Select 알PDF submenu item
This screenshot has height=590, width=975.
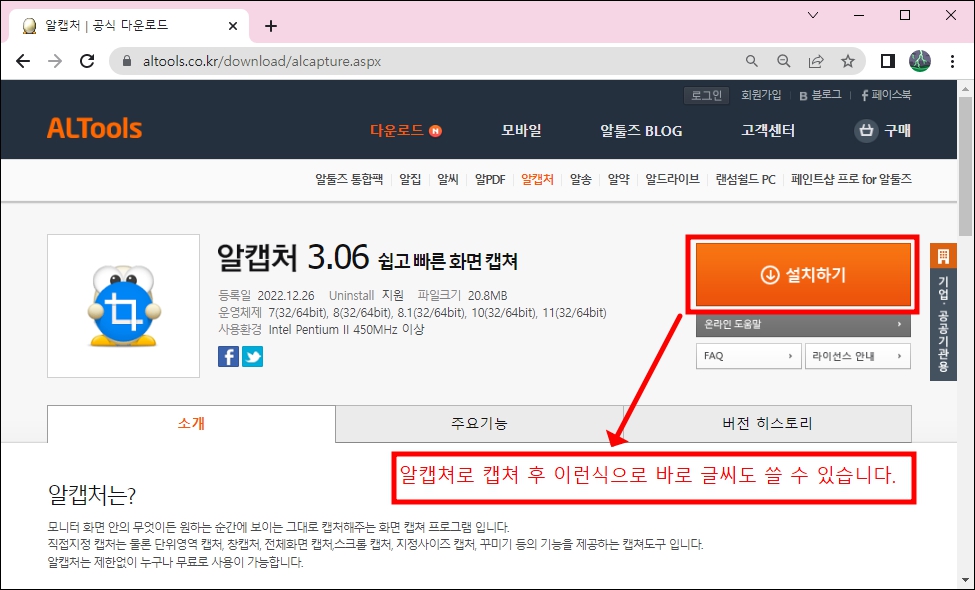(x=490, y=179)
